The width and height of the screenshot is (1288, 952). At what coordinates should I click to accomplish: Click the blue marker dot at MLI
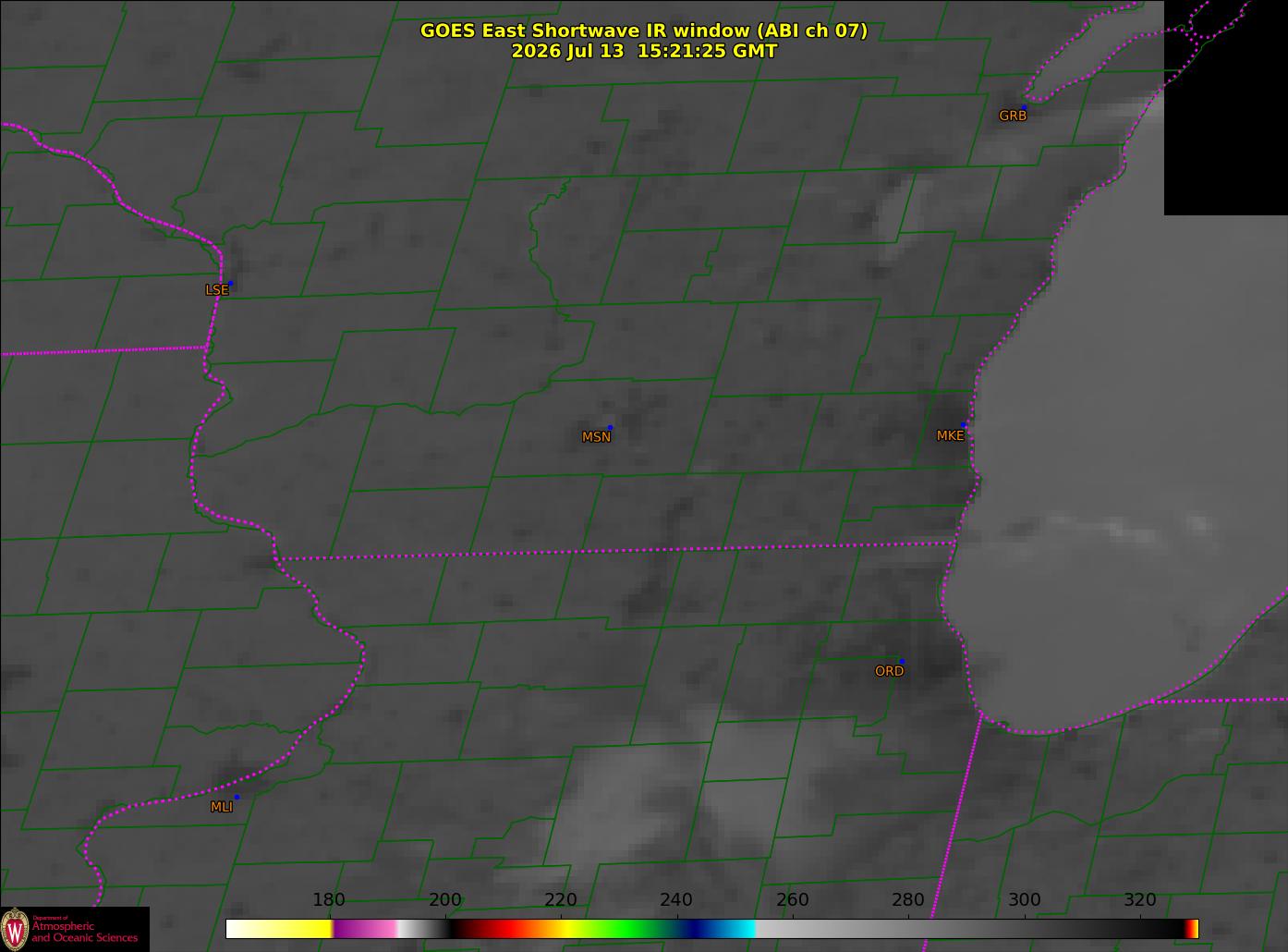(237, 797)
